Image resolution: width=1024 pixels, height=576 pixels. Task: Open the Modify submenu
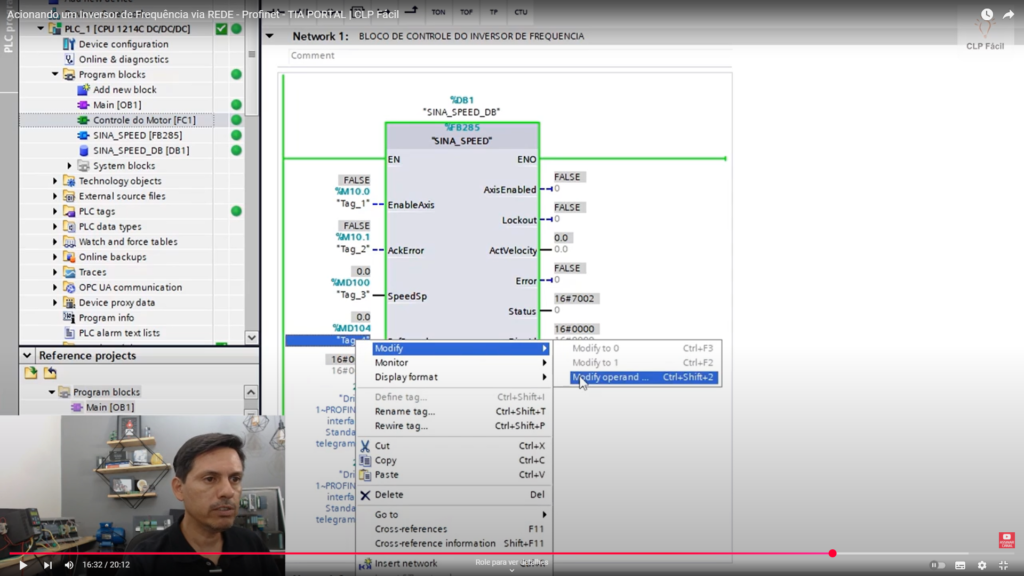[x=460, y=348]
